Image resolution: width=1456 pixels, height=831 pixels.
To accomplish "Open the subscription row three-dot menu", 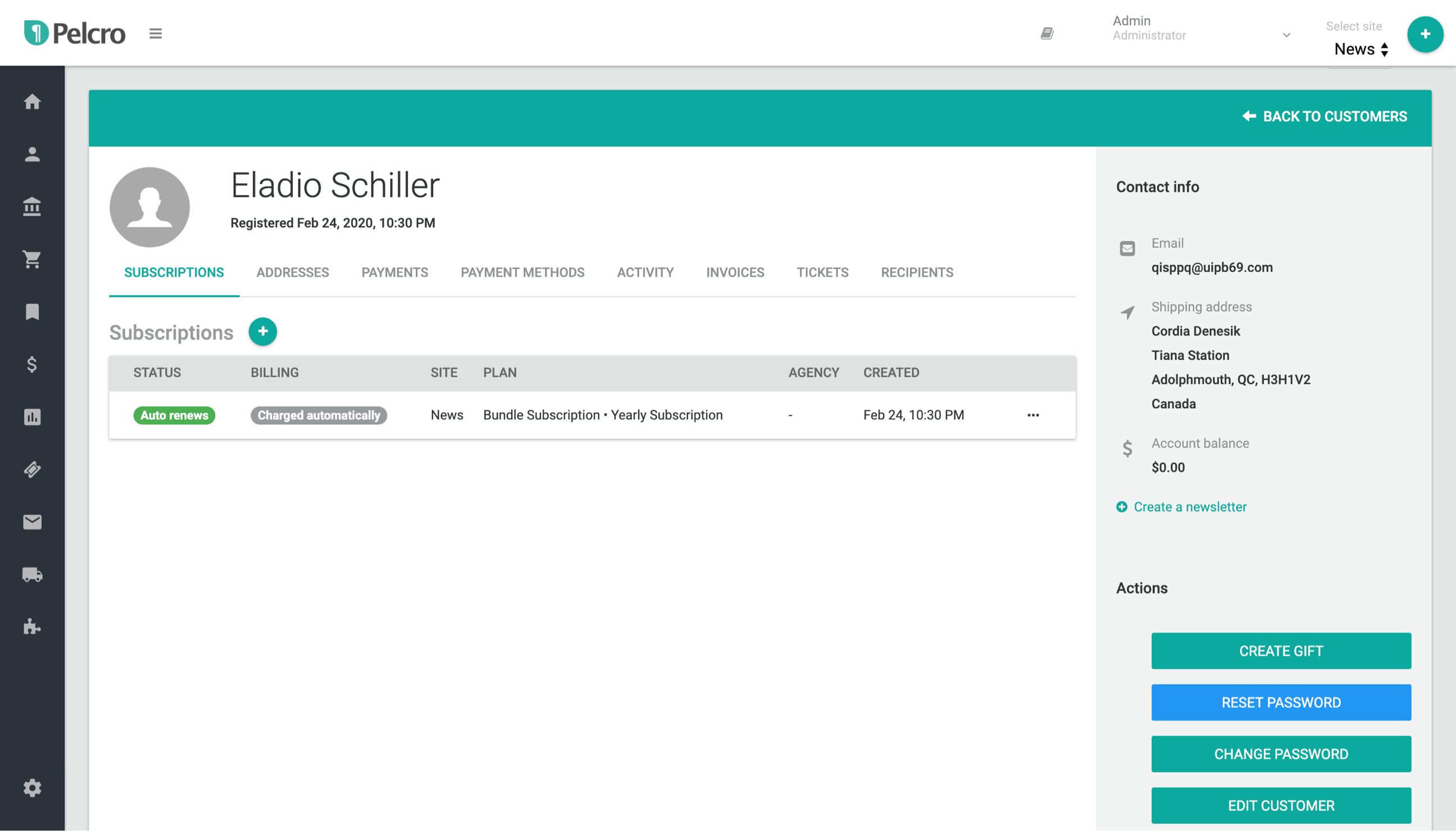I will point(1033,415).
